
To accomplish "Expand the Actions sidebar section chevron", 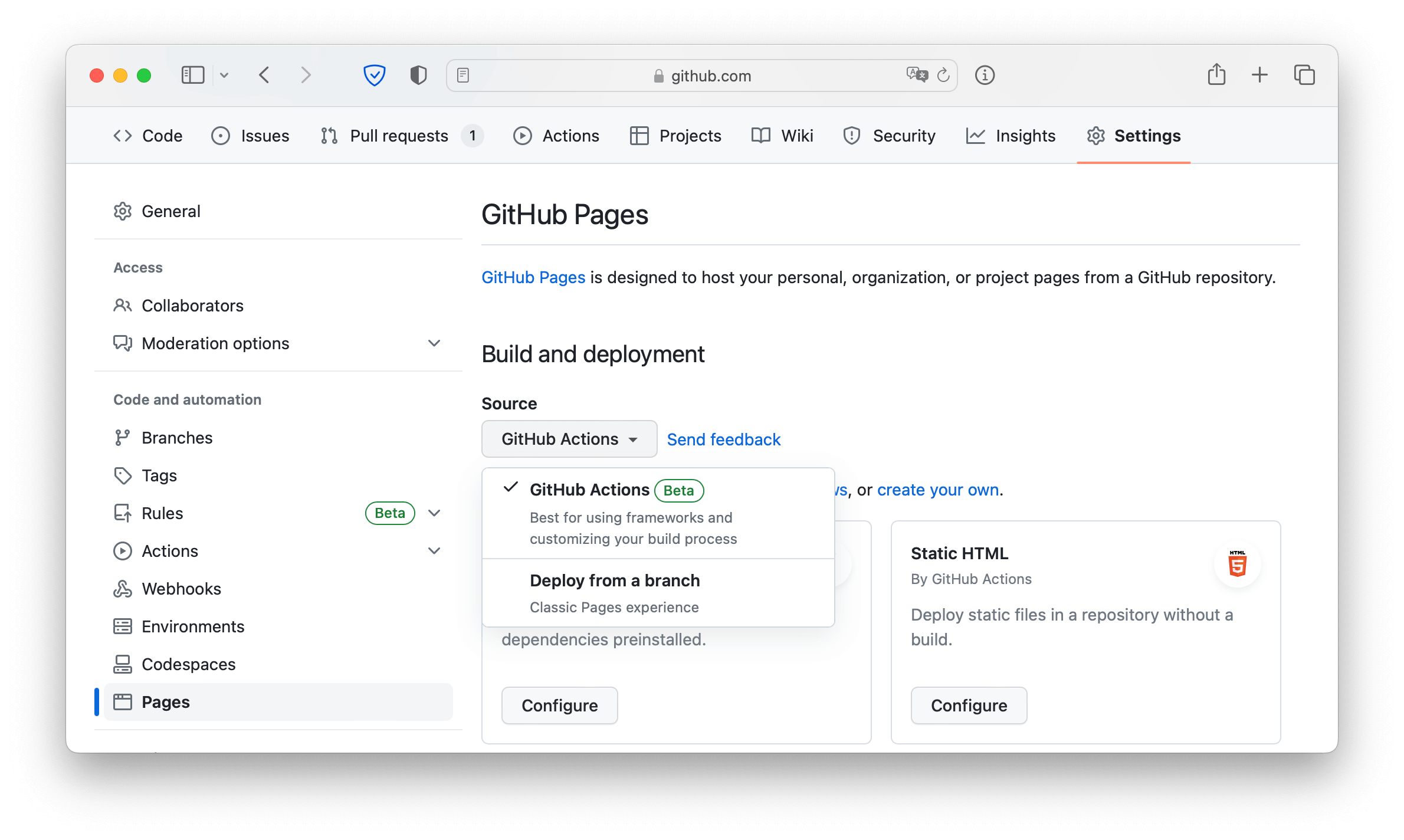I will 434,551.
